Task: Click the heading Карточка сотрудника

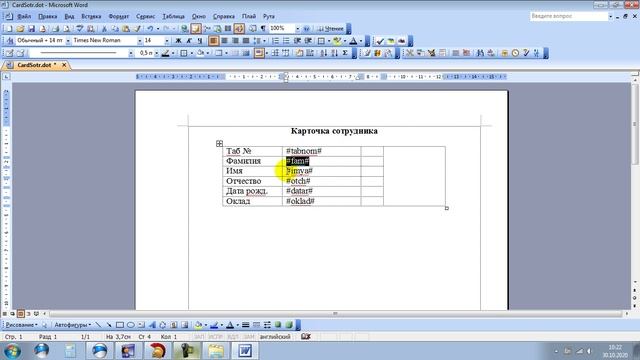Action: (x=334, y=131)
